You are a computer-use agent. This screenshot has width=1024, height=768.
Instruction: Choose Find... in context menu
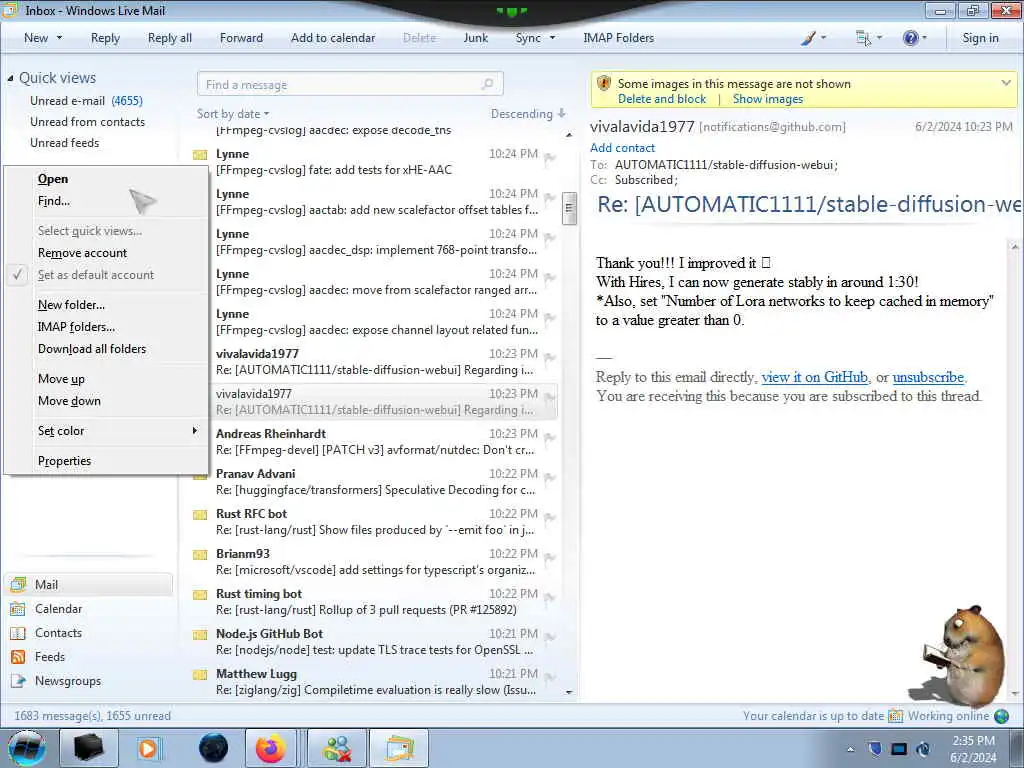[x=54, y=201]
